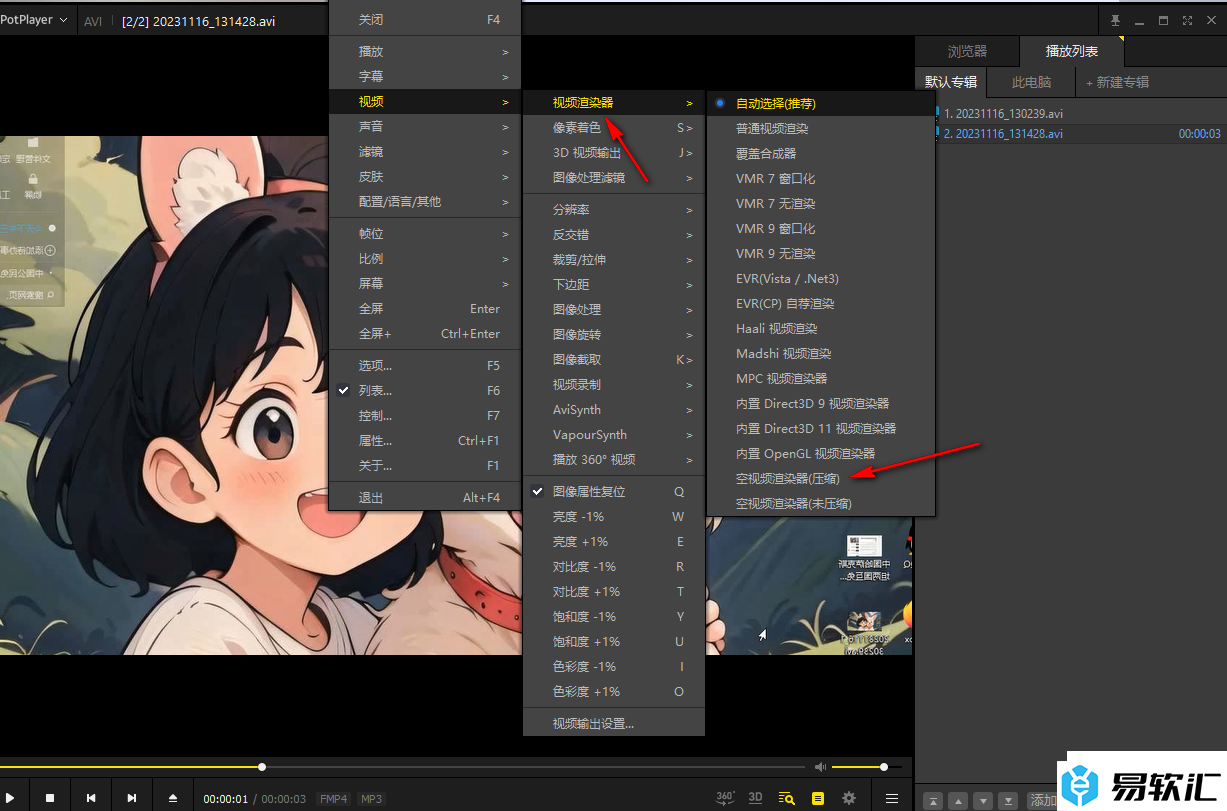1227x811 pixels.
Task: Toggle the 图像属性复位 checked item
Action: 614,492
